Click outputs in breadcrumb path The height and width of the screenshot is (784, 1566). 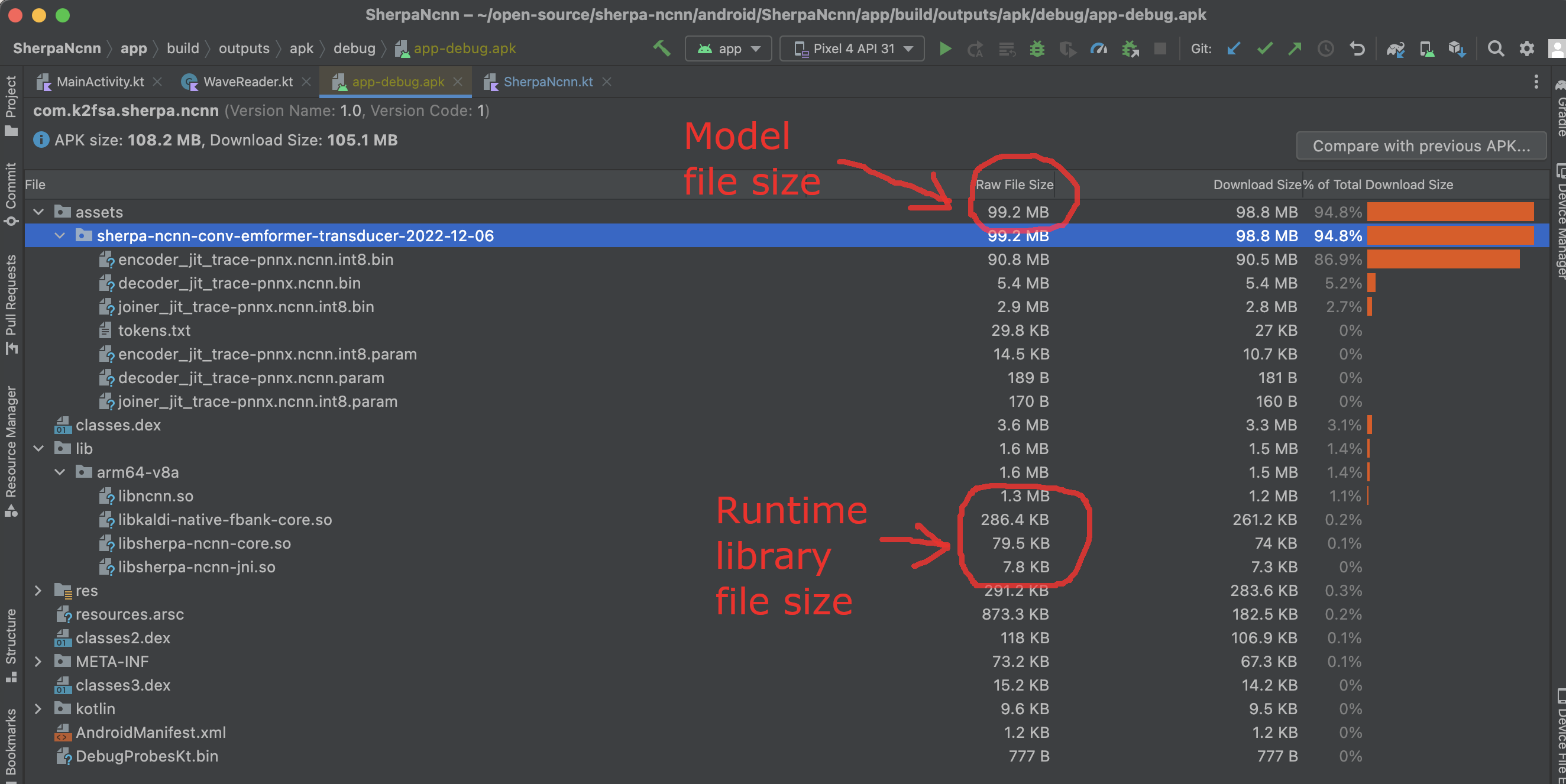pos(244,48)
